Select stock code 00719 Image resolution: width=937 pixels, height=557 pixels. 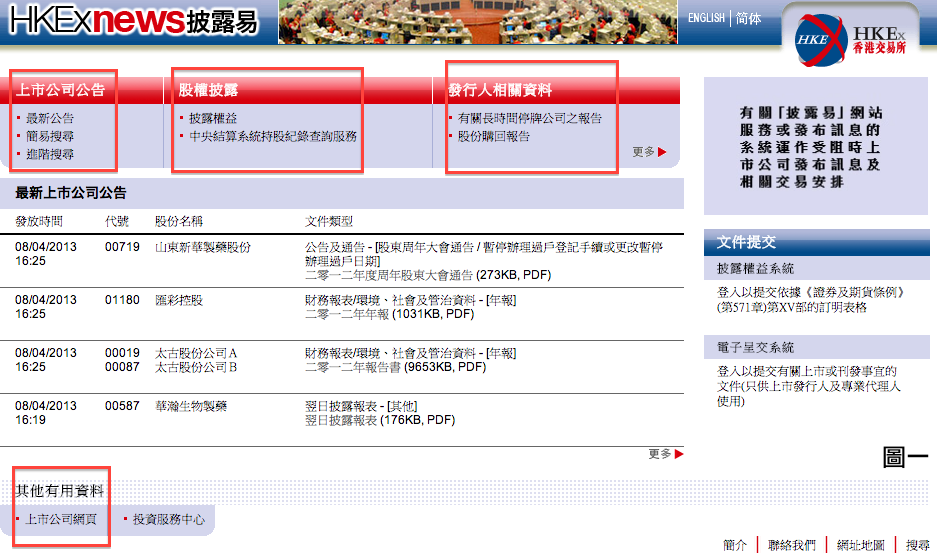(x=122, y=247)
